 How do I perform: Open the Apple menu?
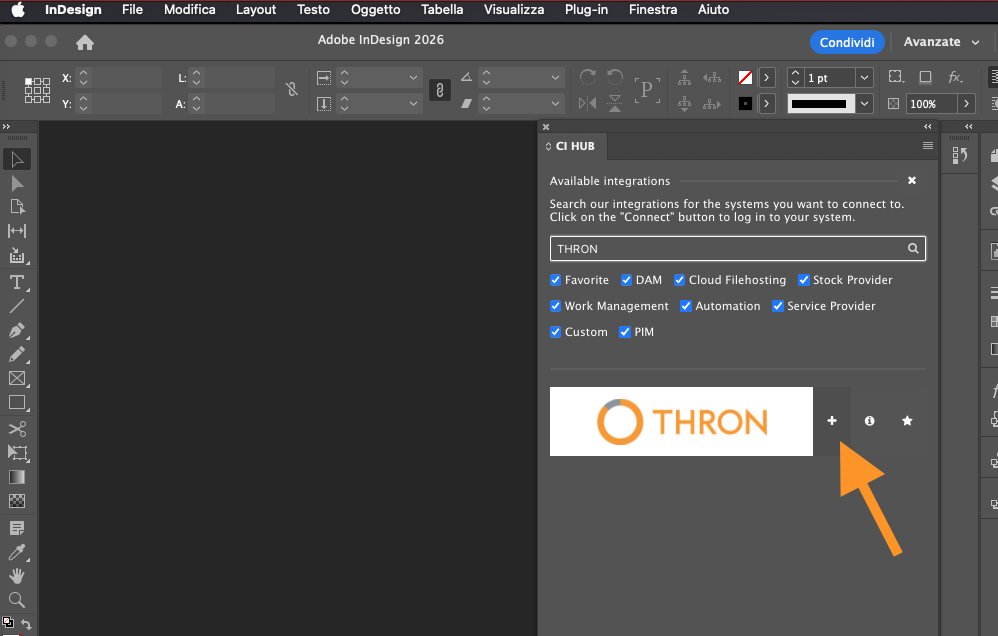[x=18, y=10]
